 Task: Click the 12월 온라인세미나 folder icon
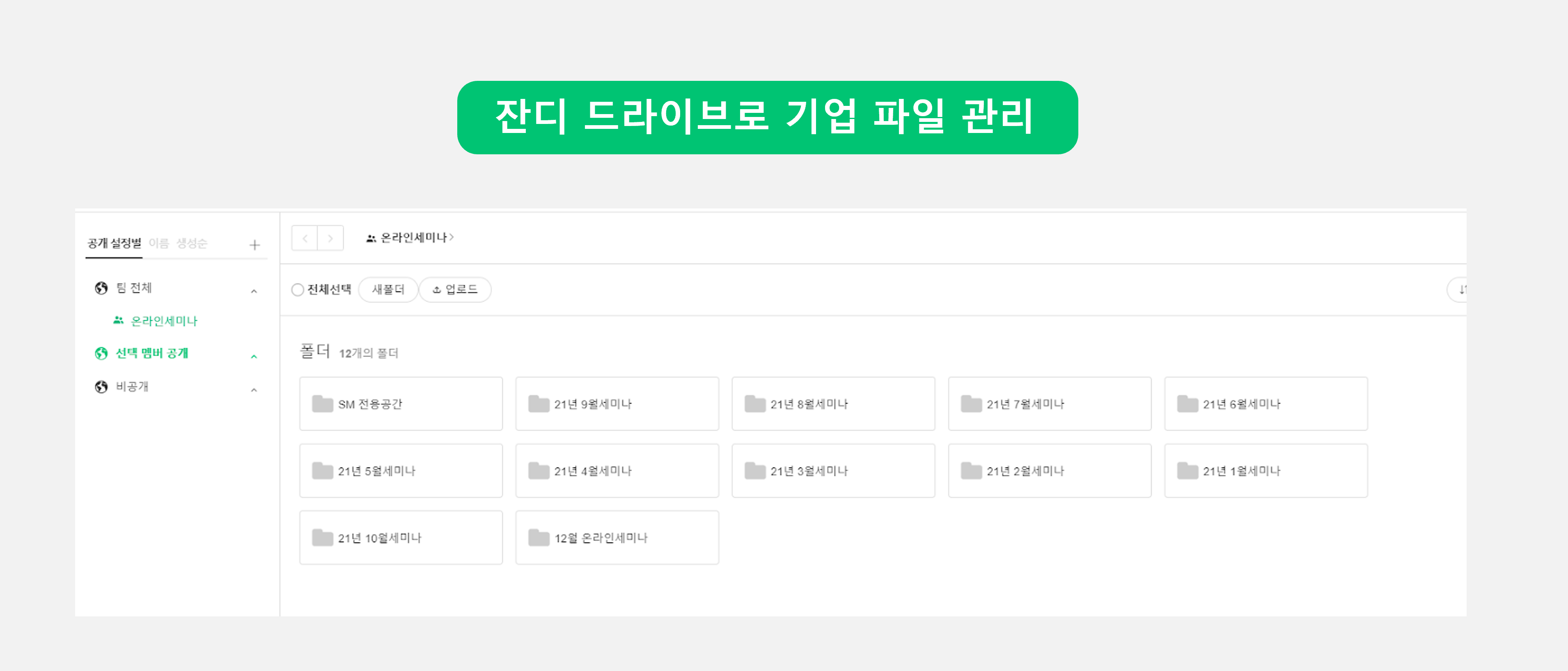pyautogui.click(x=538, y=537)
